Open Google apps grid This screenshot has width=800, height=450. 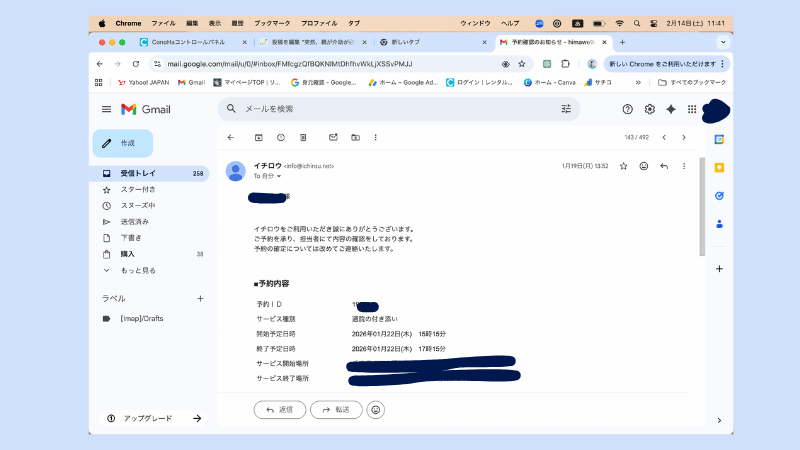tap(691, 109)
